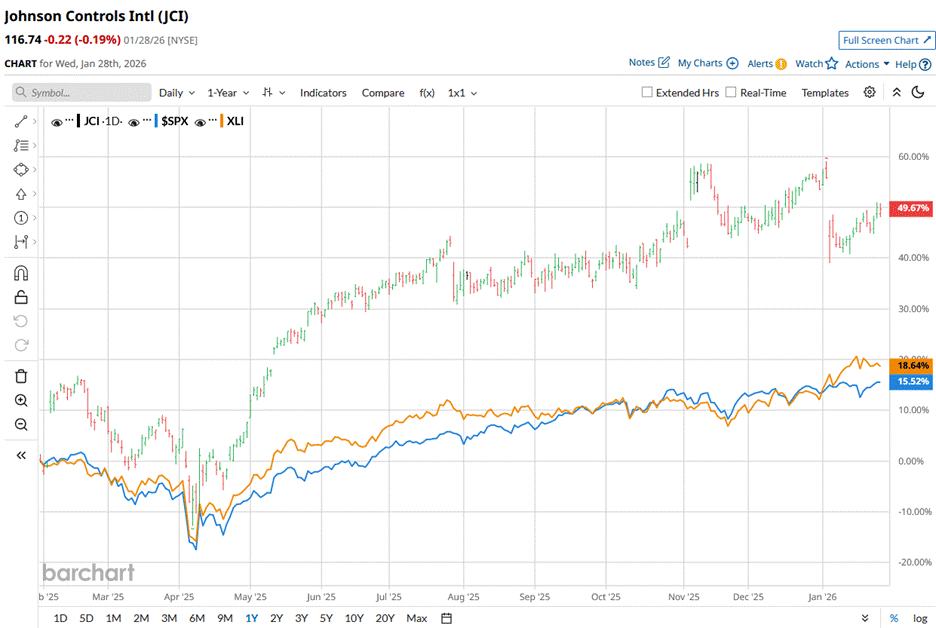This screenshot has width=936, height=628.
Task: Click the unlock drawings padlock icon
Action: point(21,297)
